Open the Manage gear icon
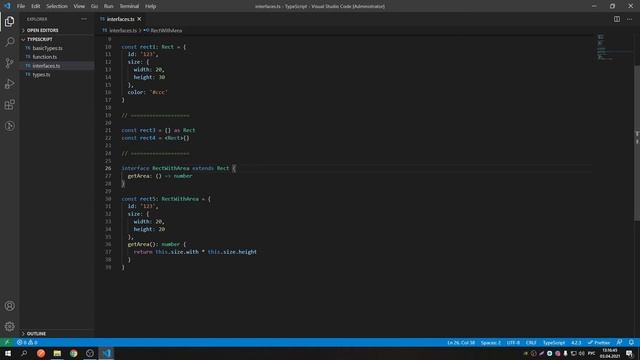This screenshot has width=640, height=360. tap(9, 327)
